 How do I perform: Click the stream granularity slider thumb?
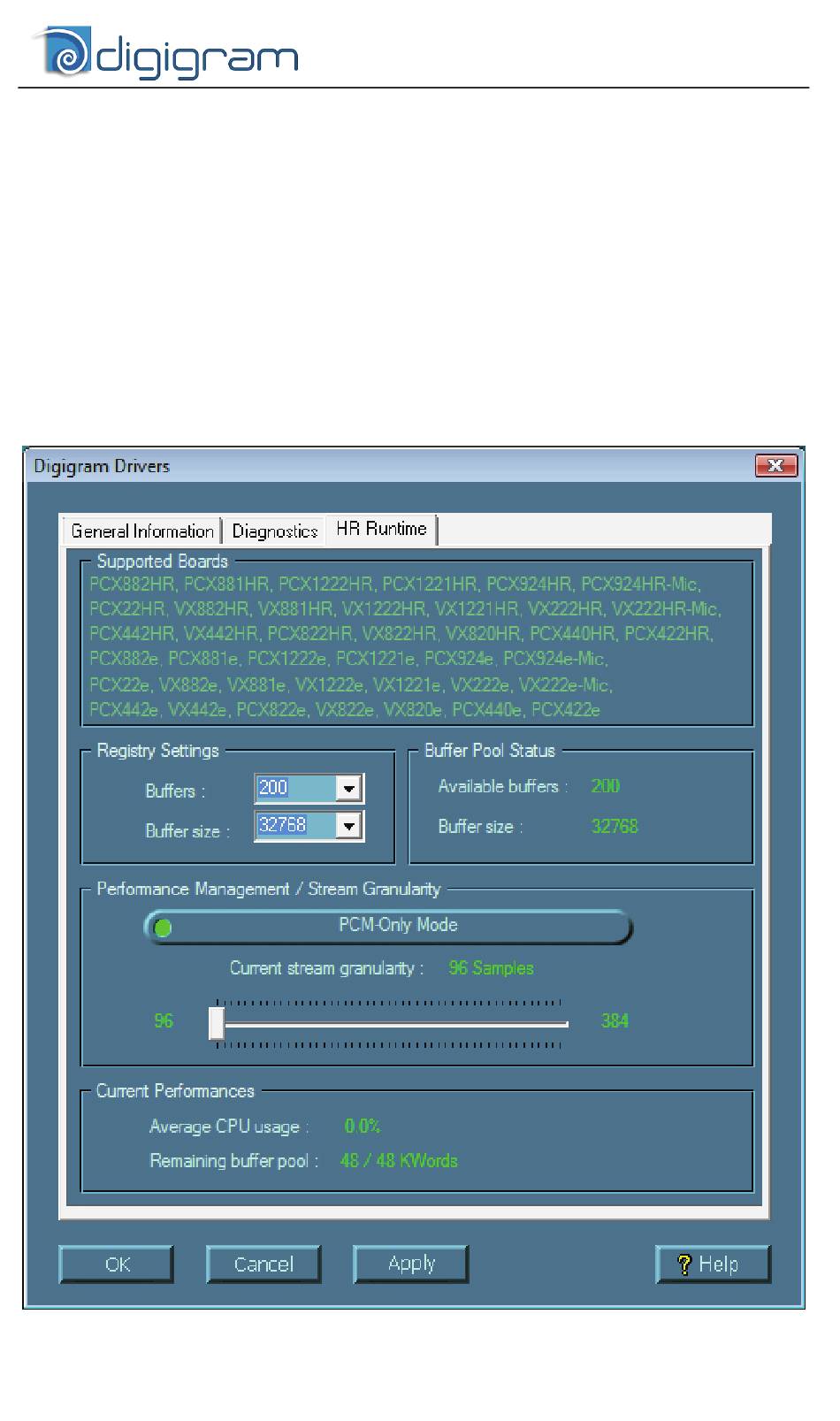217,1023
